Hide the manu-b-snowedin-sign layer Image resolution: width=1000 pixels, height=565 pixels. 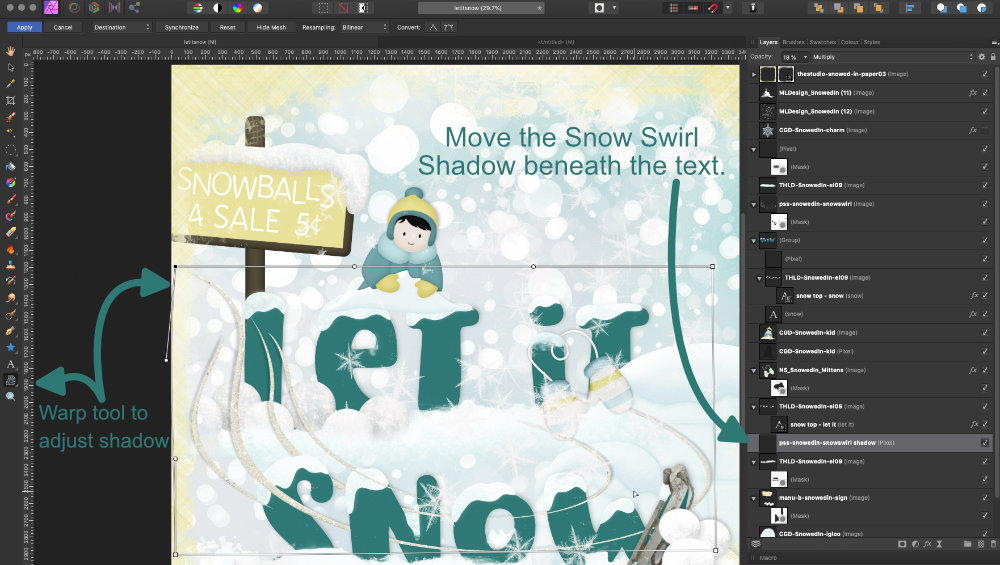point(985,497)
